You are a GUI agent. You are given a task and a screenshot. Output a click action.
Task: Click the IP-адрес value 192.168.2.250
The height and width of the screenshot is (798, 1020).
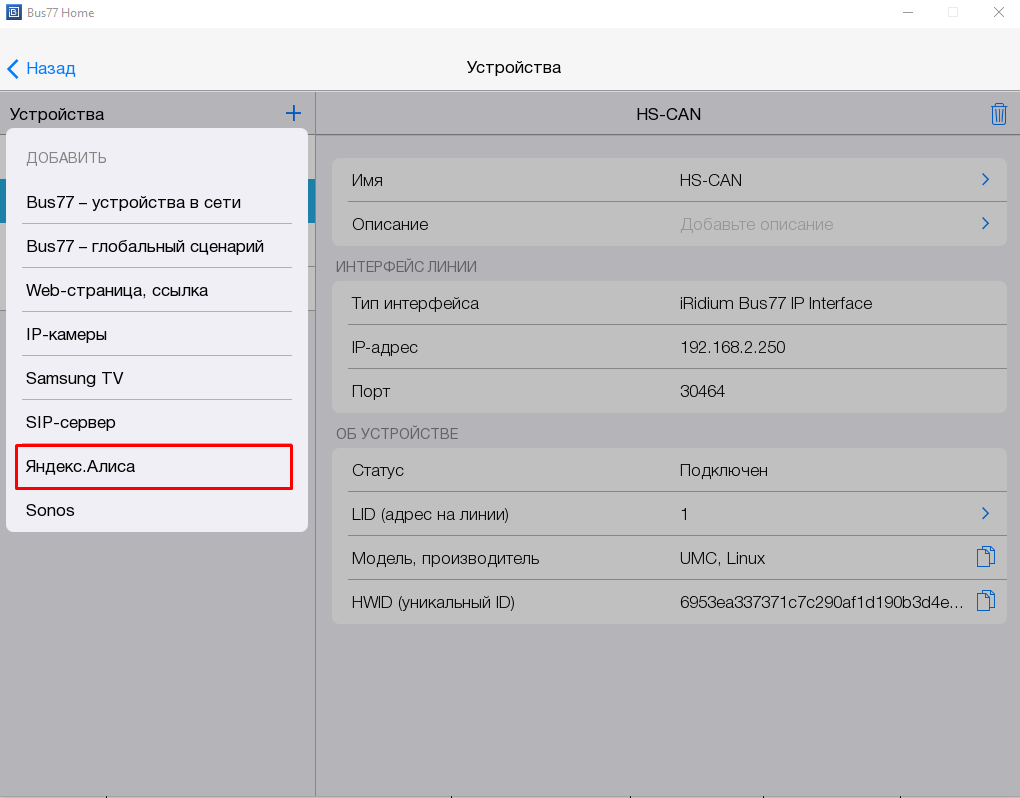732,348
